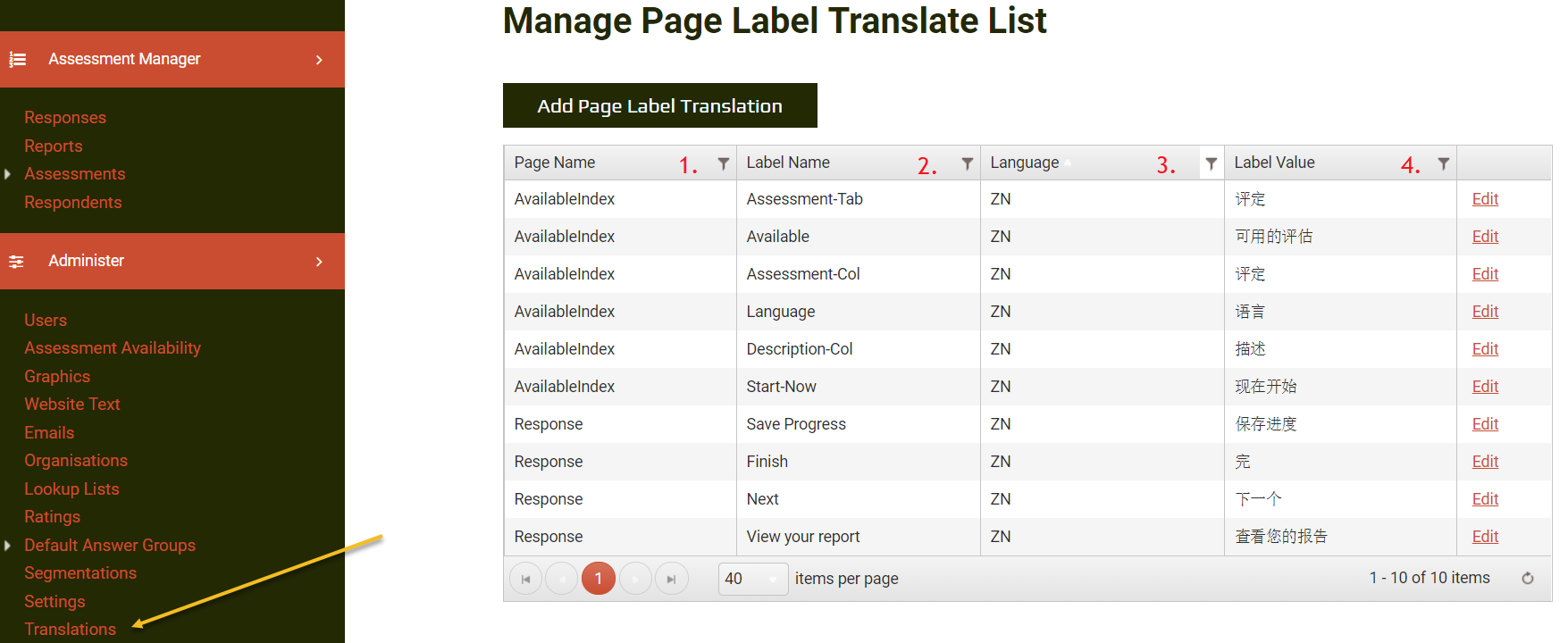The image size is (1568, 643).
Task: Open Segmentations in the sidebar
Action: [80, 573]
